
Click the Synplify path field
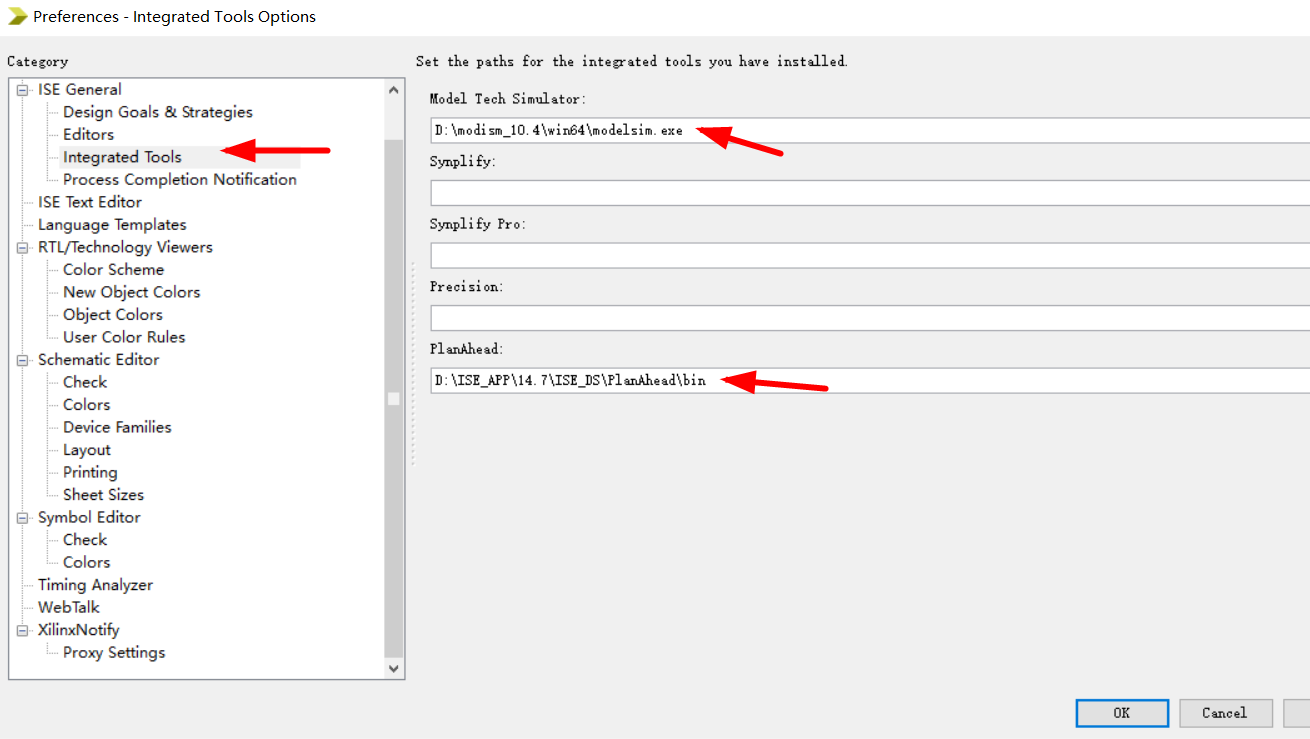pyautogui.click(x=870, y=193)
